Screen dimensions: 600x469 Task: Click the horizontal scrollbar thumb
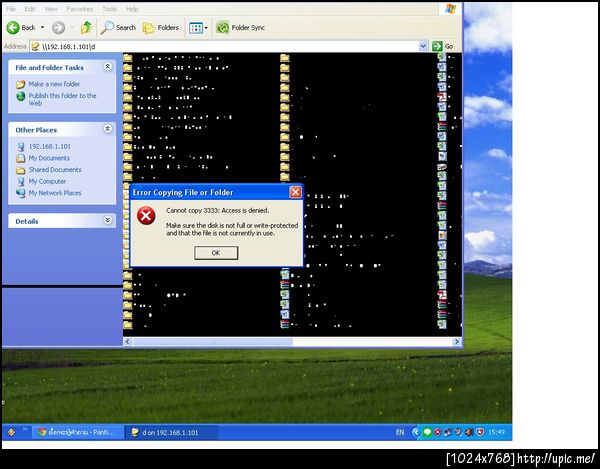point(213,342)
